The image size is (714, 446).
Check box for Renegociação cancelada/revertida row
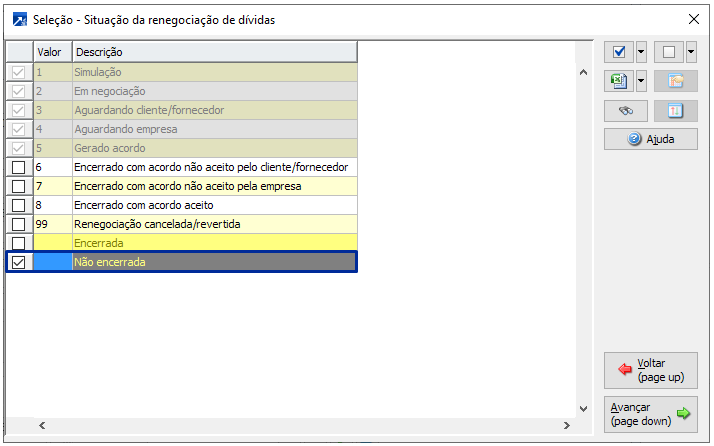pos(18,225)
